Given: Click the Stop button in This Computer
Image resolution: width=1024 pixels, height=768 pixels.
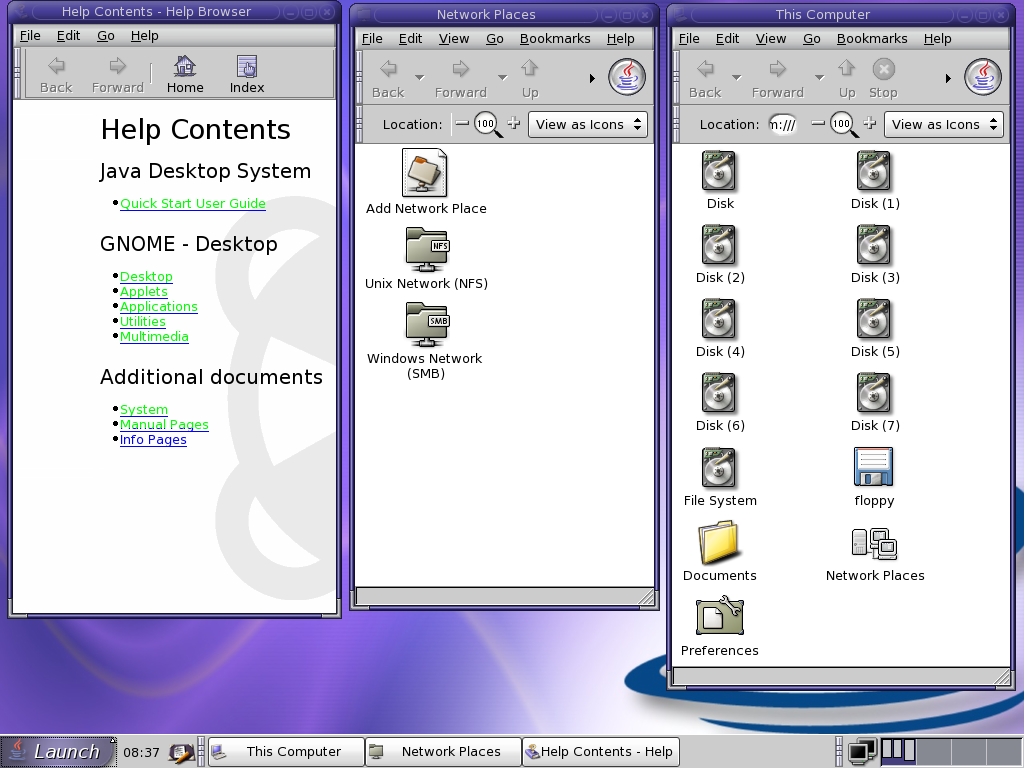Looking at the screenshot, I should coord(883,78).
